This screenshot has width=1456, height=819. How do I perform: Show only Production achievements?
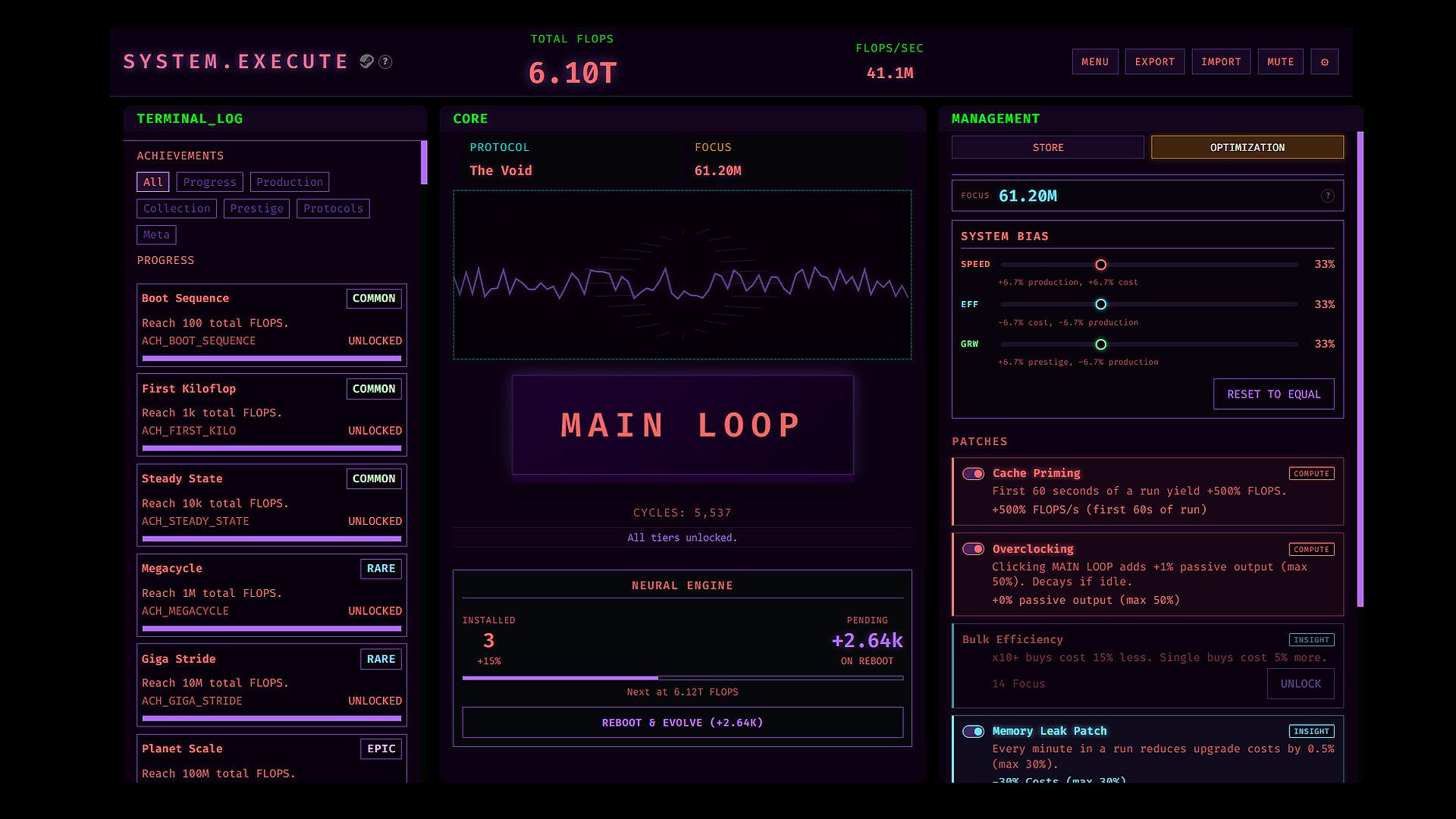[x=289, y=182]
